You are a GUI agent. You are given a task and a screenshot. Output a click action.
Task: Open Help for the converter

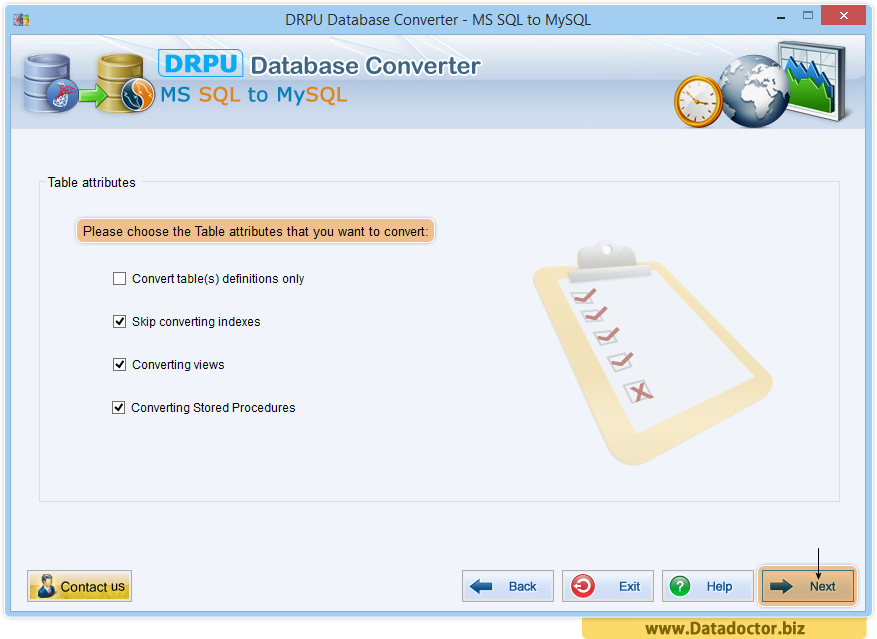(706, 586)
